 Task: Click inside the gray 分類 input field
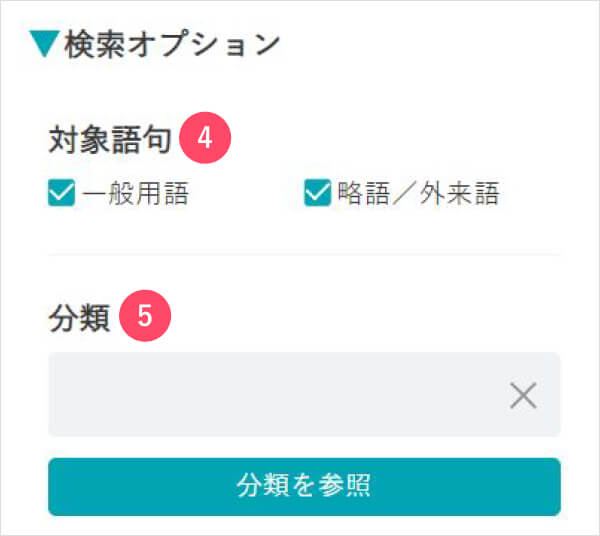click(304, 394)
